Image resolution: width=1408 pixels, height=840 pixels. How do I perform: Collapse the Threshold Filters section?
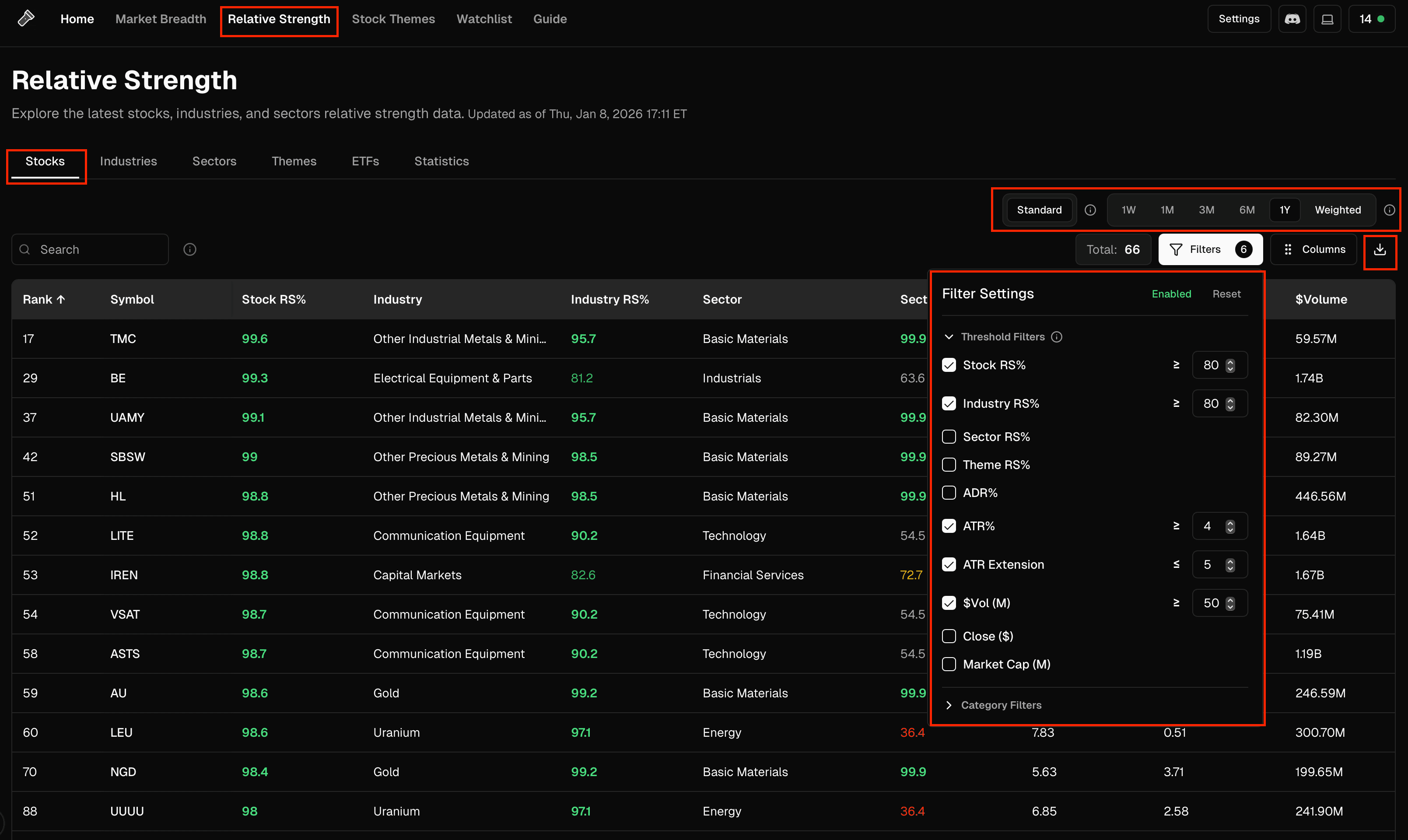point(949,337)
